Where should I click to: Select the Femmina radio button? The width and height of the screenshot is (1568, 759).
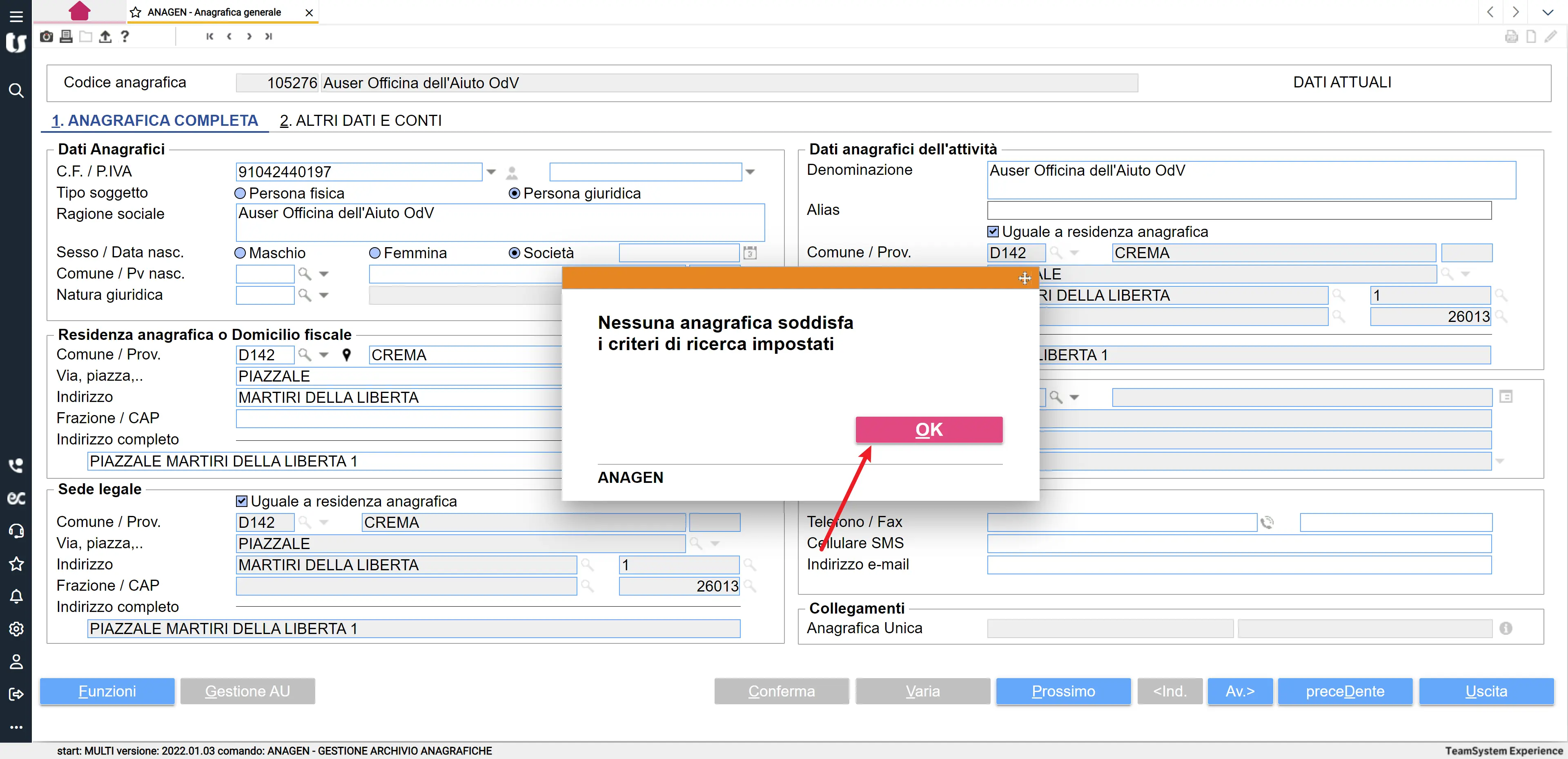click(375, 253)
